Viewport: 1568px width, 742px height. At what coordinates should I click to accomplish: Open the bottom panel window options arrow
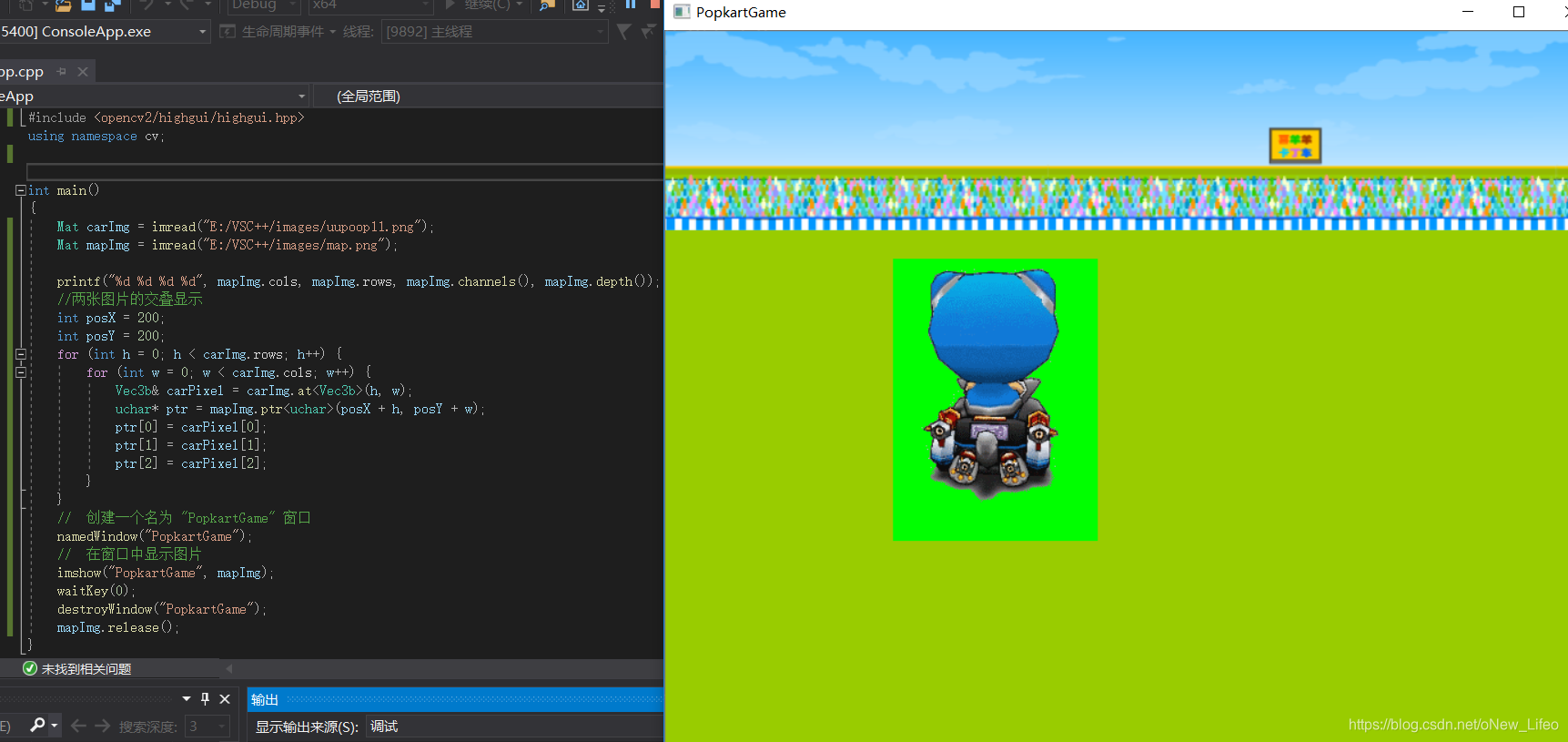pyautogui.click(x=187, y=699)
